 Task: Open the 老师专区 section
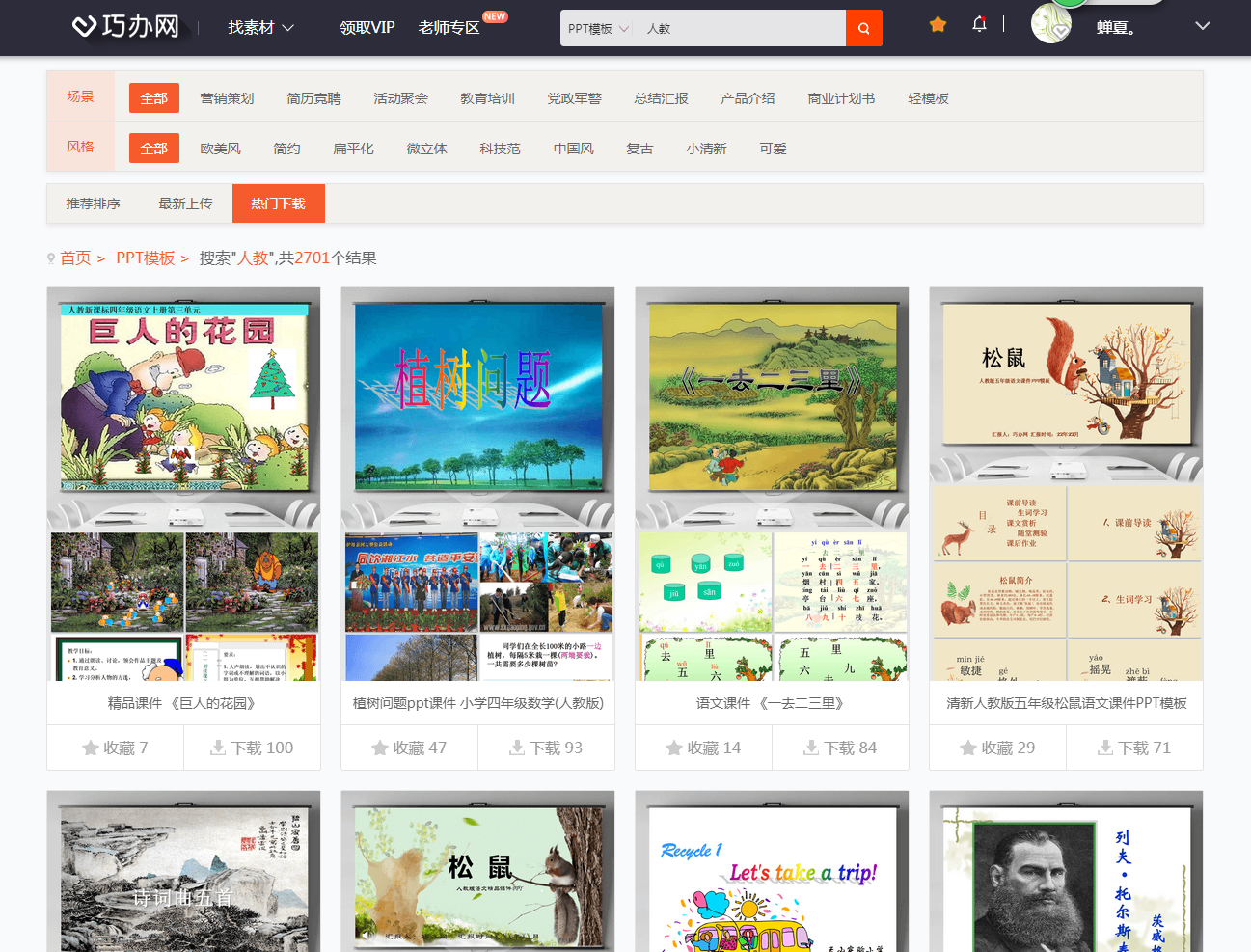[x=449, y=28]
